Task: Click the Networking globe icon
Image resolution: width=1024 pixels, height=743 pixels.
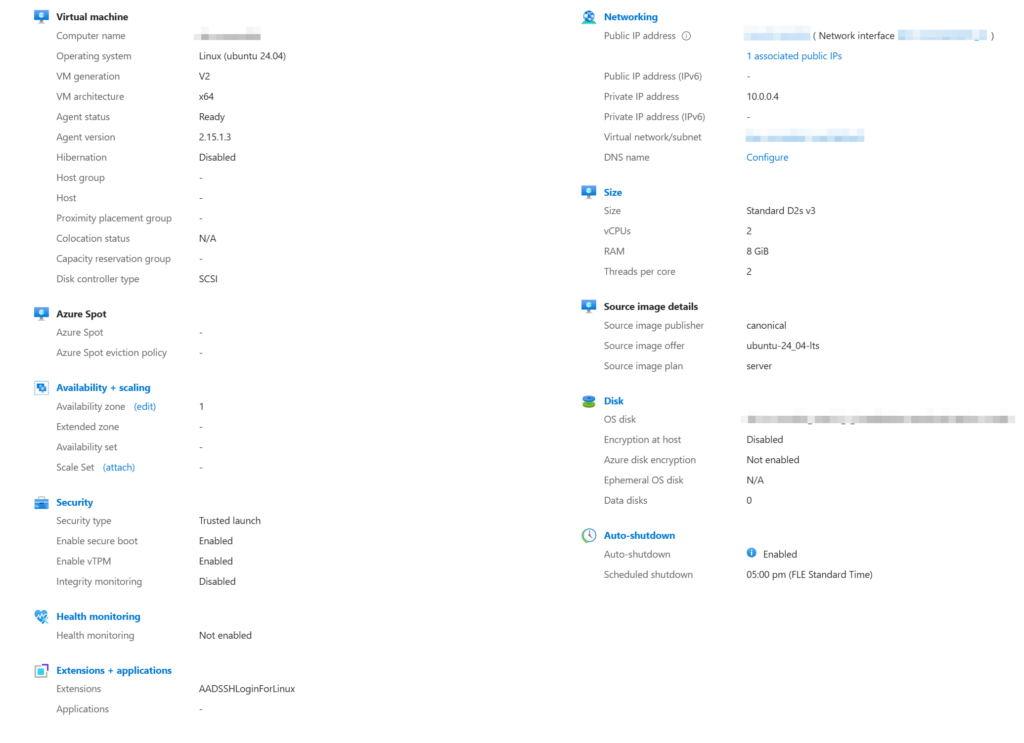Action: click(590, 16)
